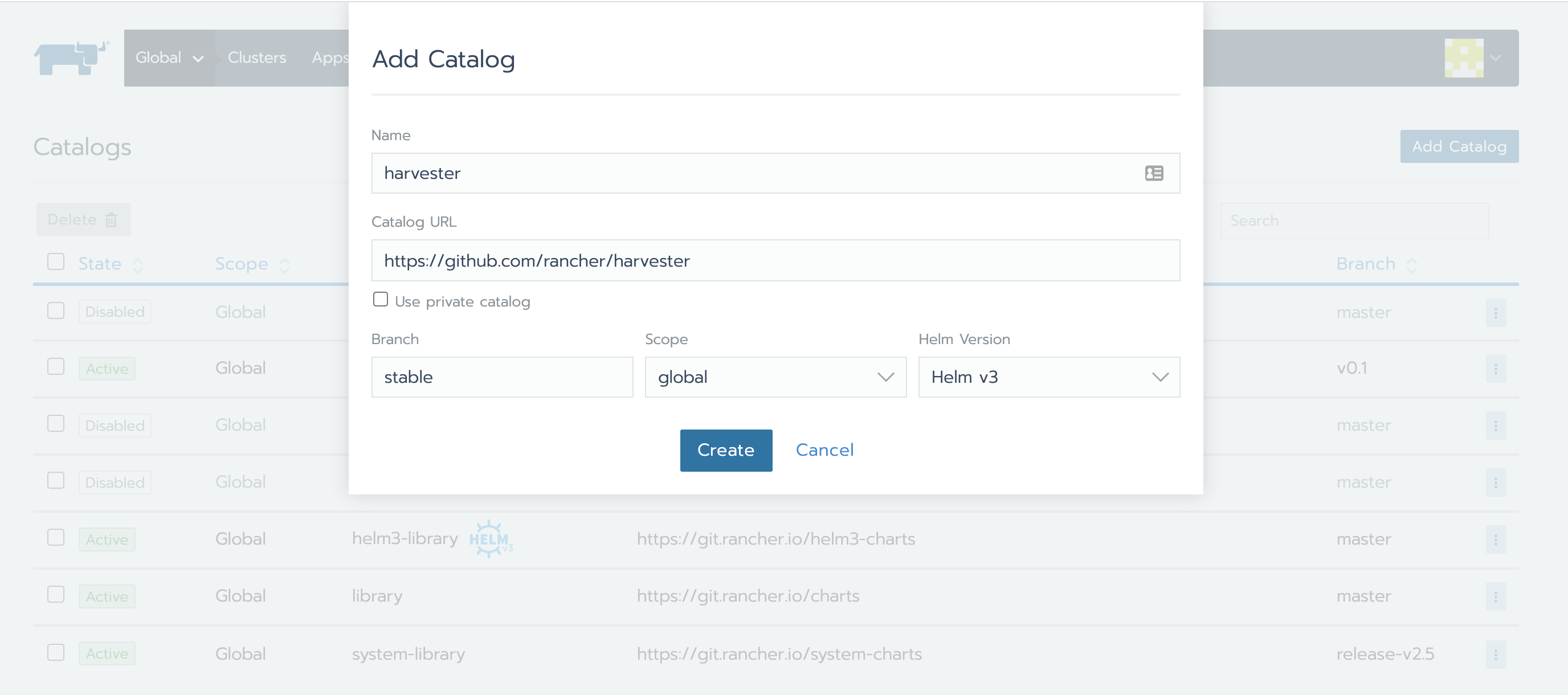
Task: Click the Active badge in helm3-library row
Action: [x=107, y=540]
